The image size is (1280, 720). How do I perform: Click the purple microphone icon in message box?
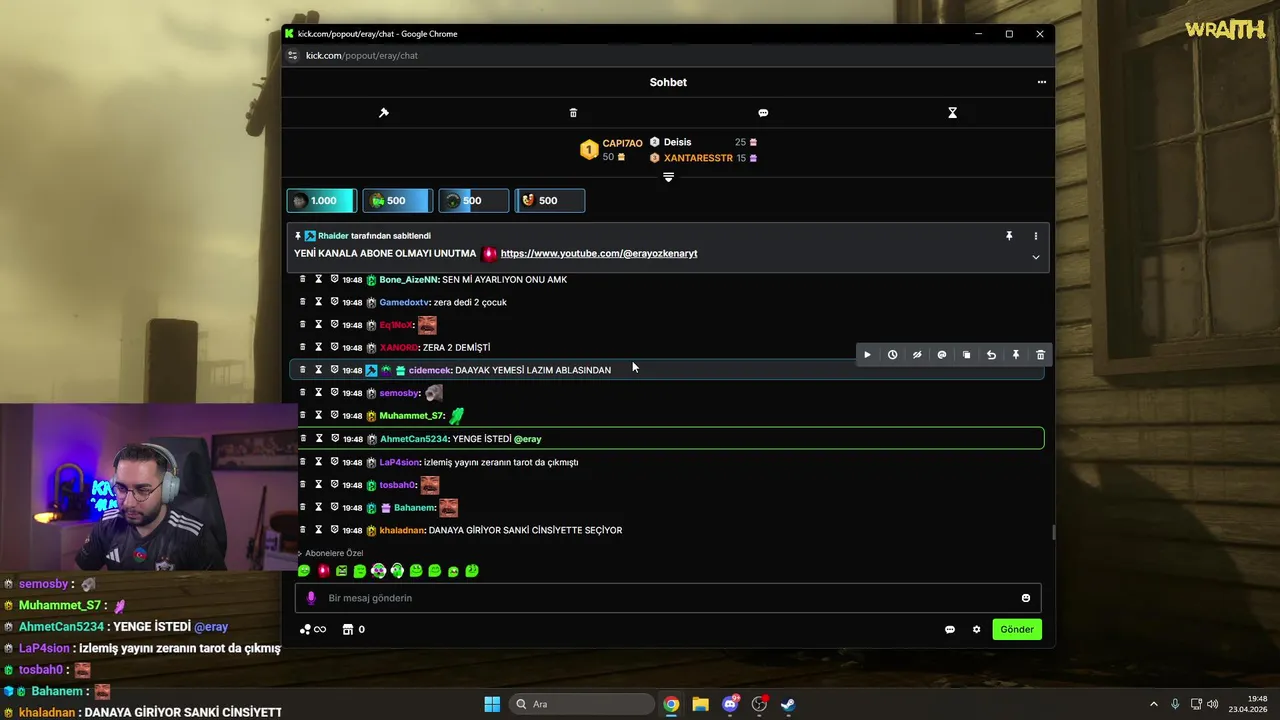(311, 598)
